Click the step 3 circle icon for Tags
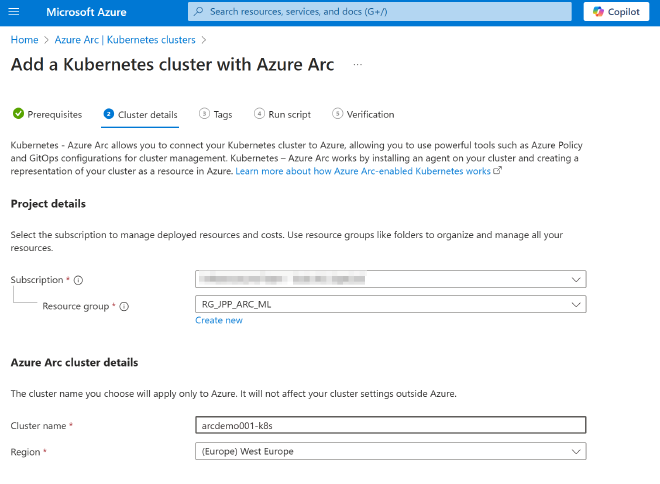Image resolution: width=660 pixels, height=484 pixels. (204, 114)
